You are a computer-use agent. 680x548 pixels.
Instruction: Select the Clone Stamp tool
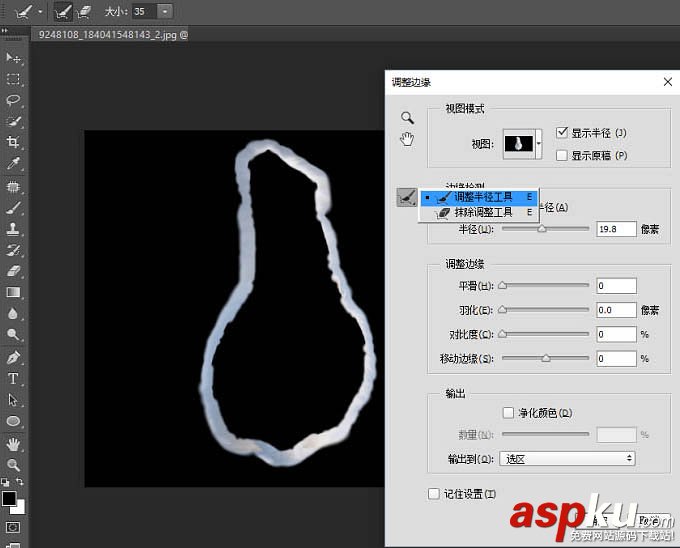[x=13, y=229]
